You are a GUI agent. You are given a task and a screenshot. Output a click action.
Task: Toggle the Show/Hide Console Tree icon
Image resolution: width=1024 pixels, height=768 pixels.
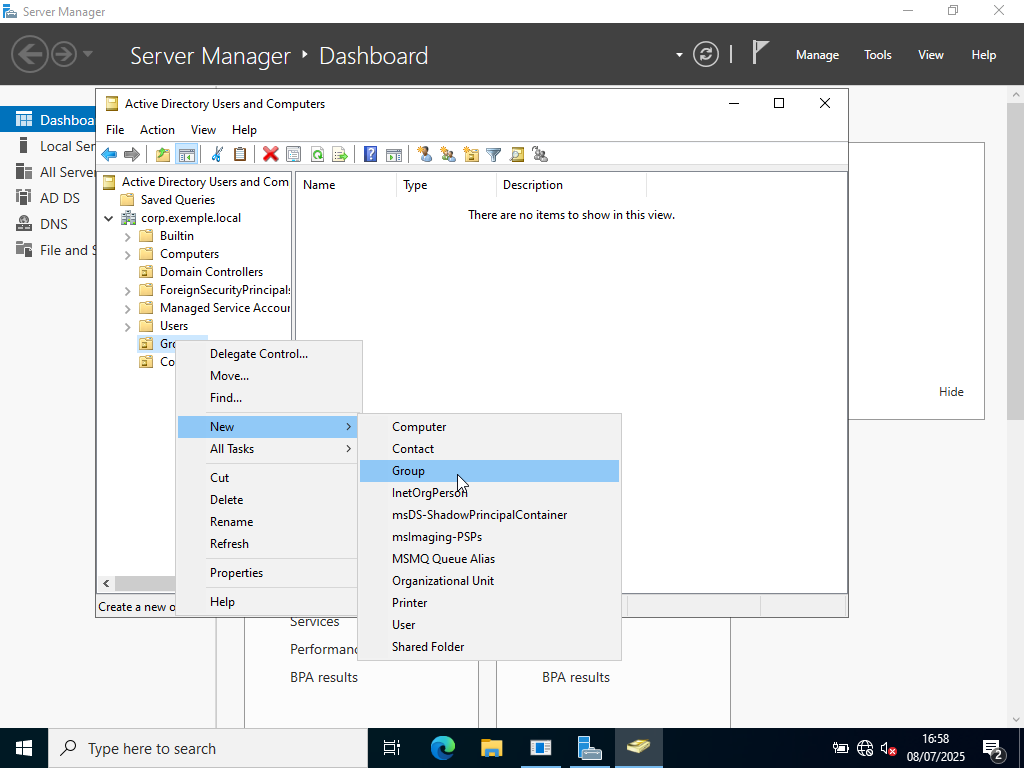click(187, 155)
